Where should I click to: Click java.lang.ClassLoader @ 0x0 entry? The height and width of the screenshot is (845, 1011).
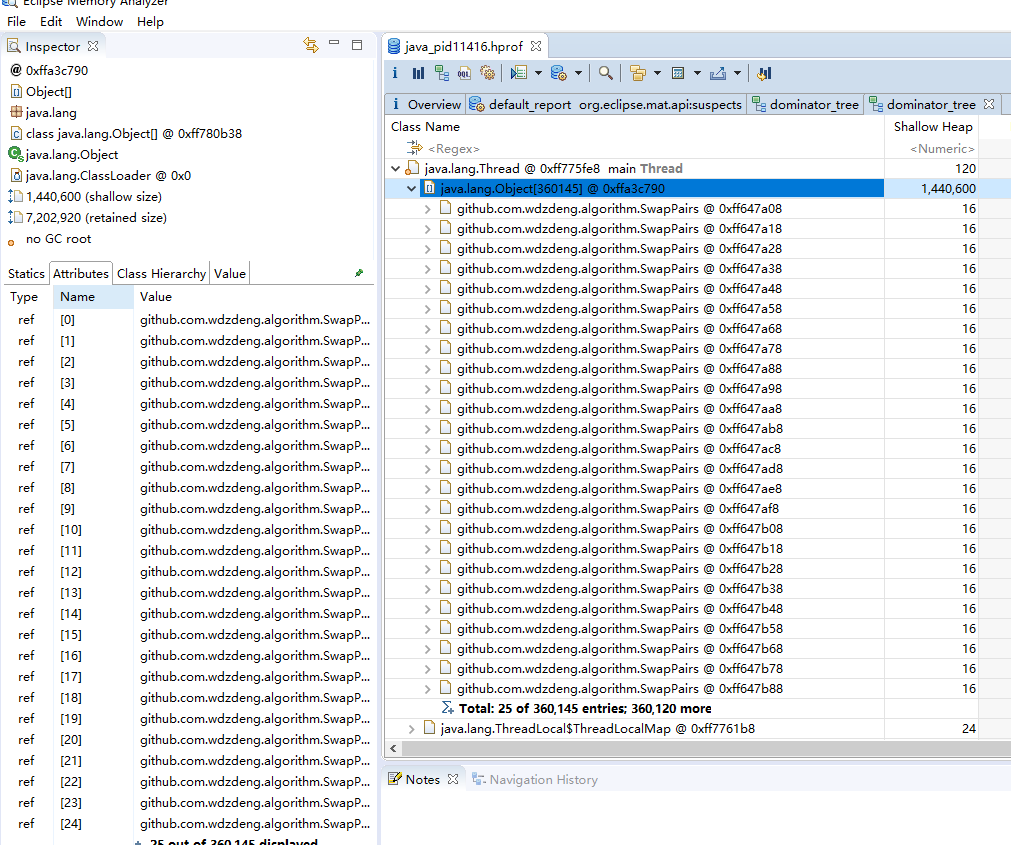tap(101, 175)
